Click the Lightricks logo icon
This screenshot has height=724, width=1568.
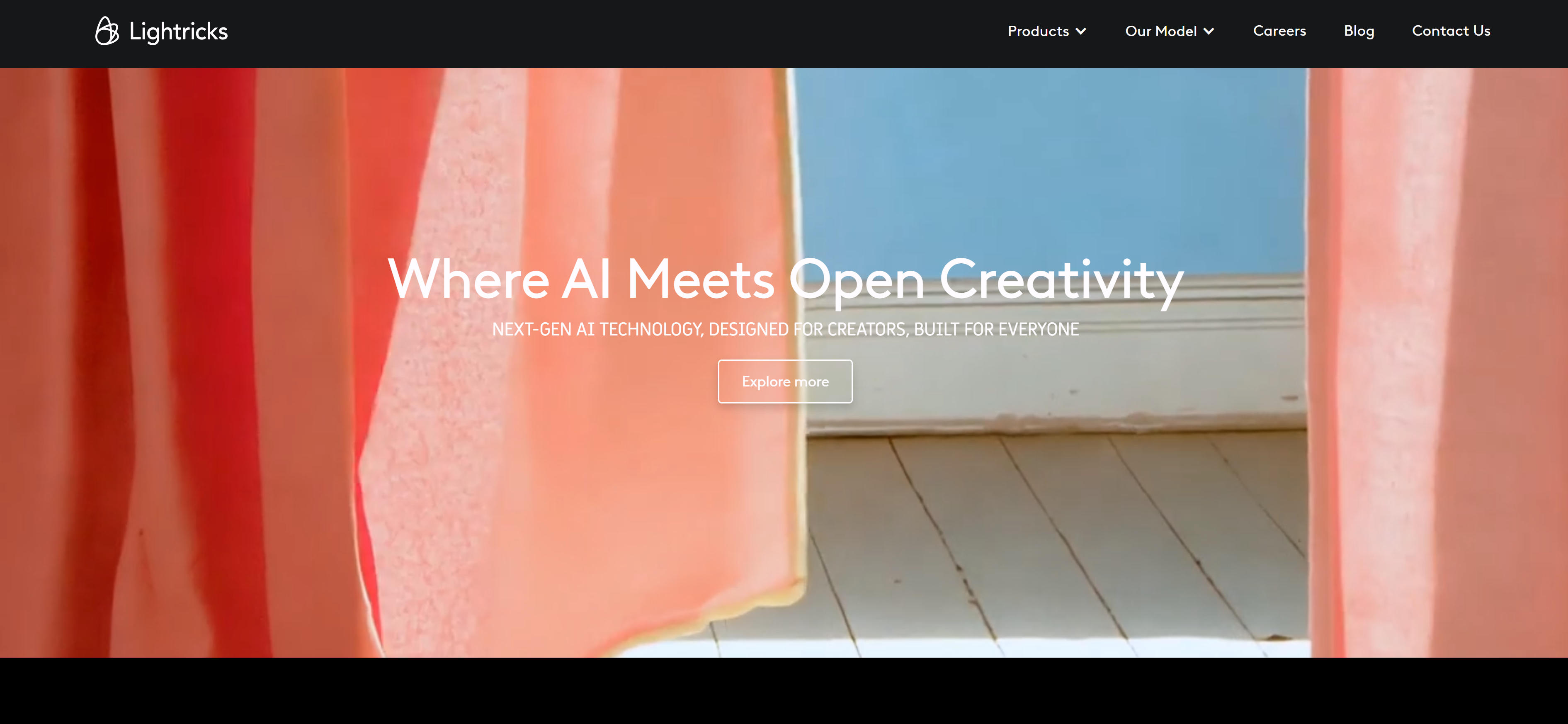pos(107,31)
